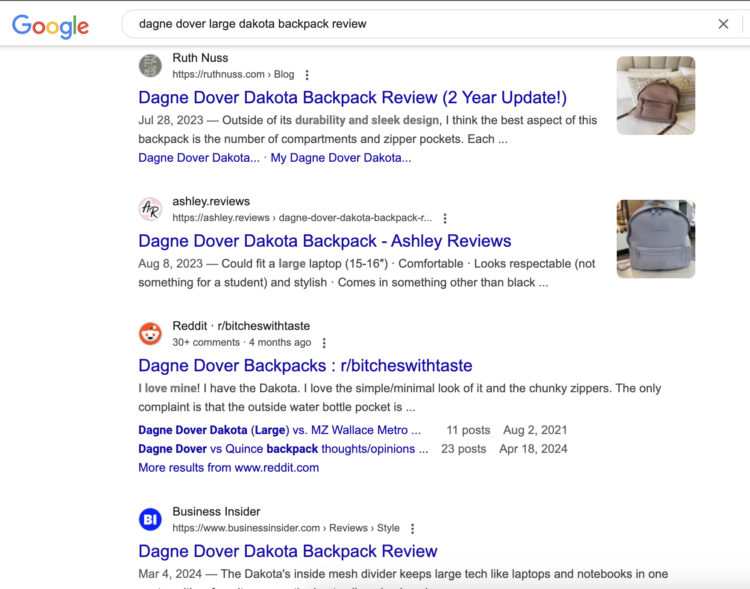Open Business Insider Dakota Backpack Review
The image size is (750, 589).
tap(288, 551)
